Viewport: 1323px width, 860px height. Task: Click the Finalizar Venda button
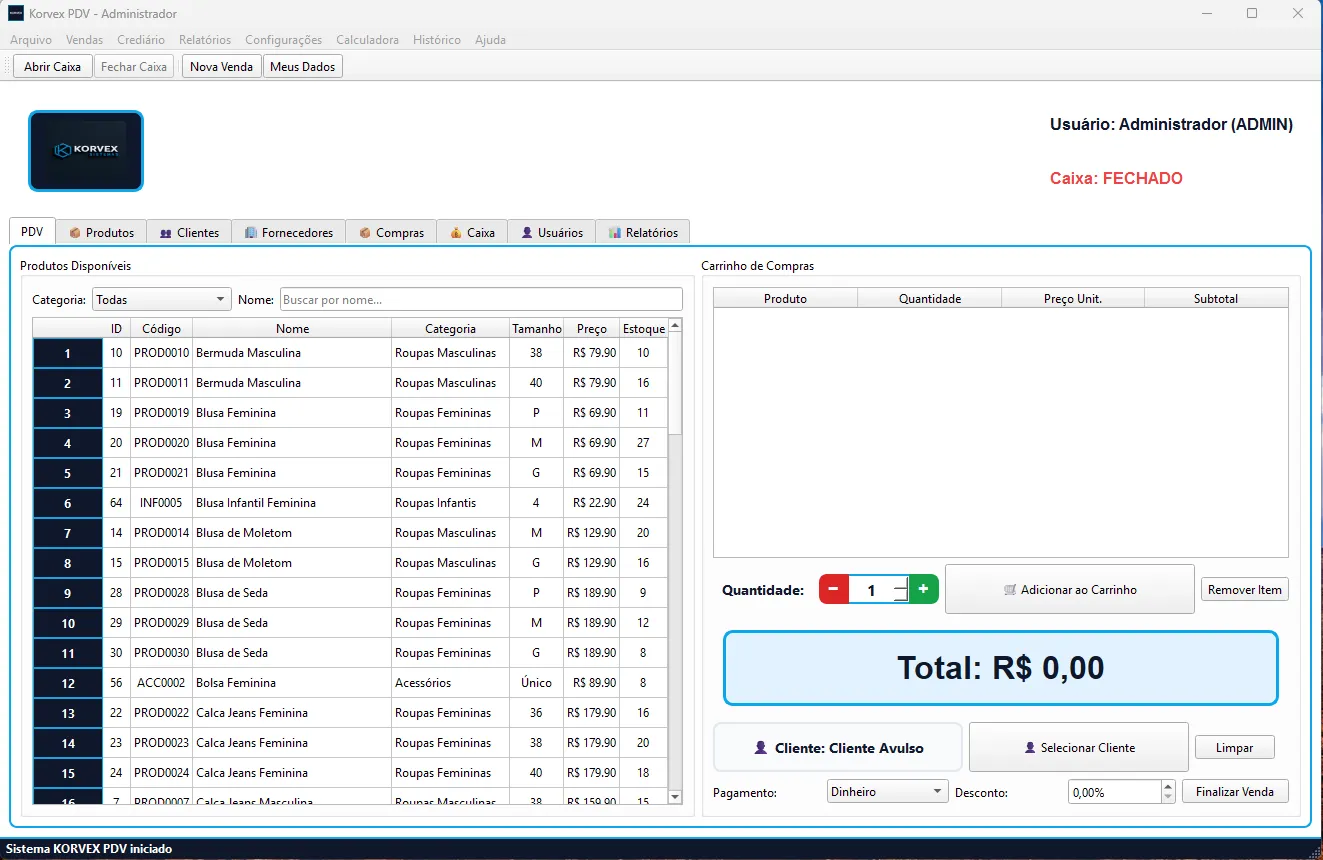[1235, 792]
